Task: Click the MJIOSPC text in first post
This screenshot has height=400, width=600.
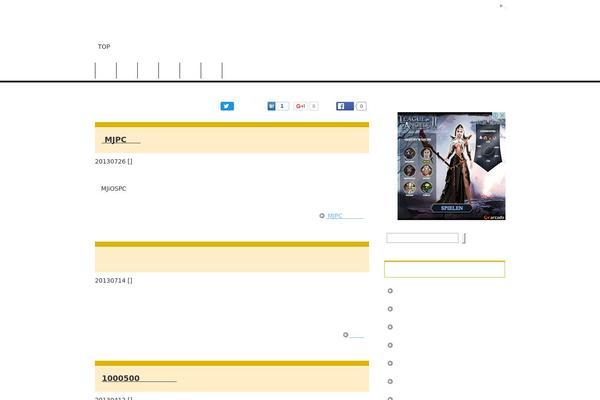Action: pyautogui.click(x=114, y=189)
